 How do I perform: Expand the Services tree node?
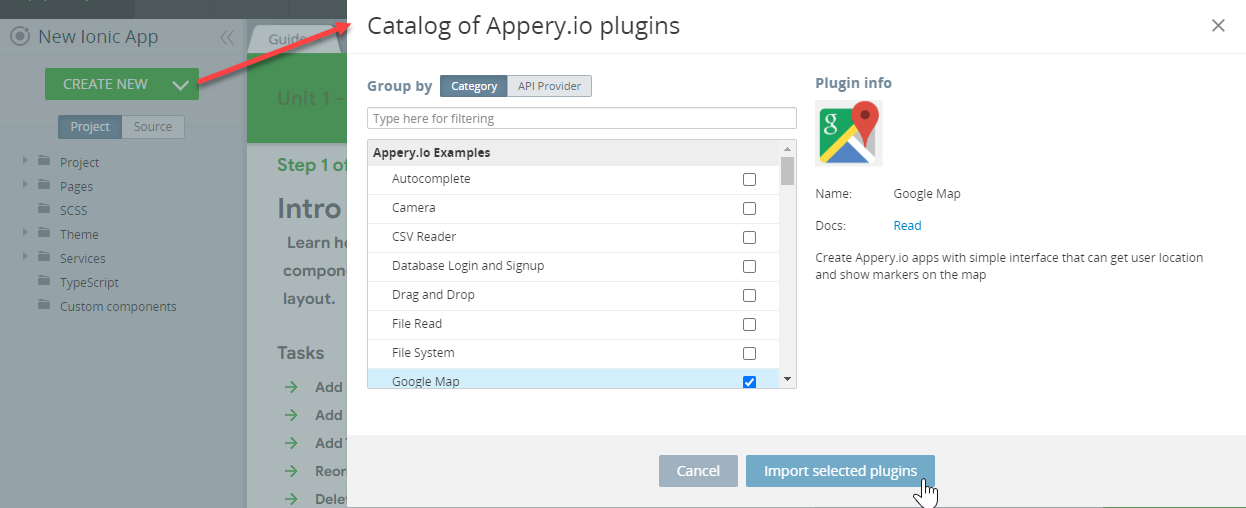tap(25, 256)
